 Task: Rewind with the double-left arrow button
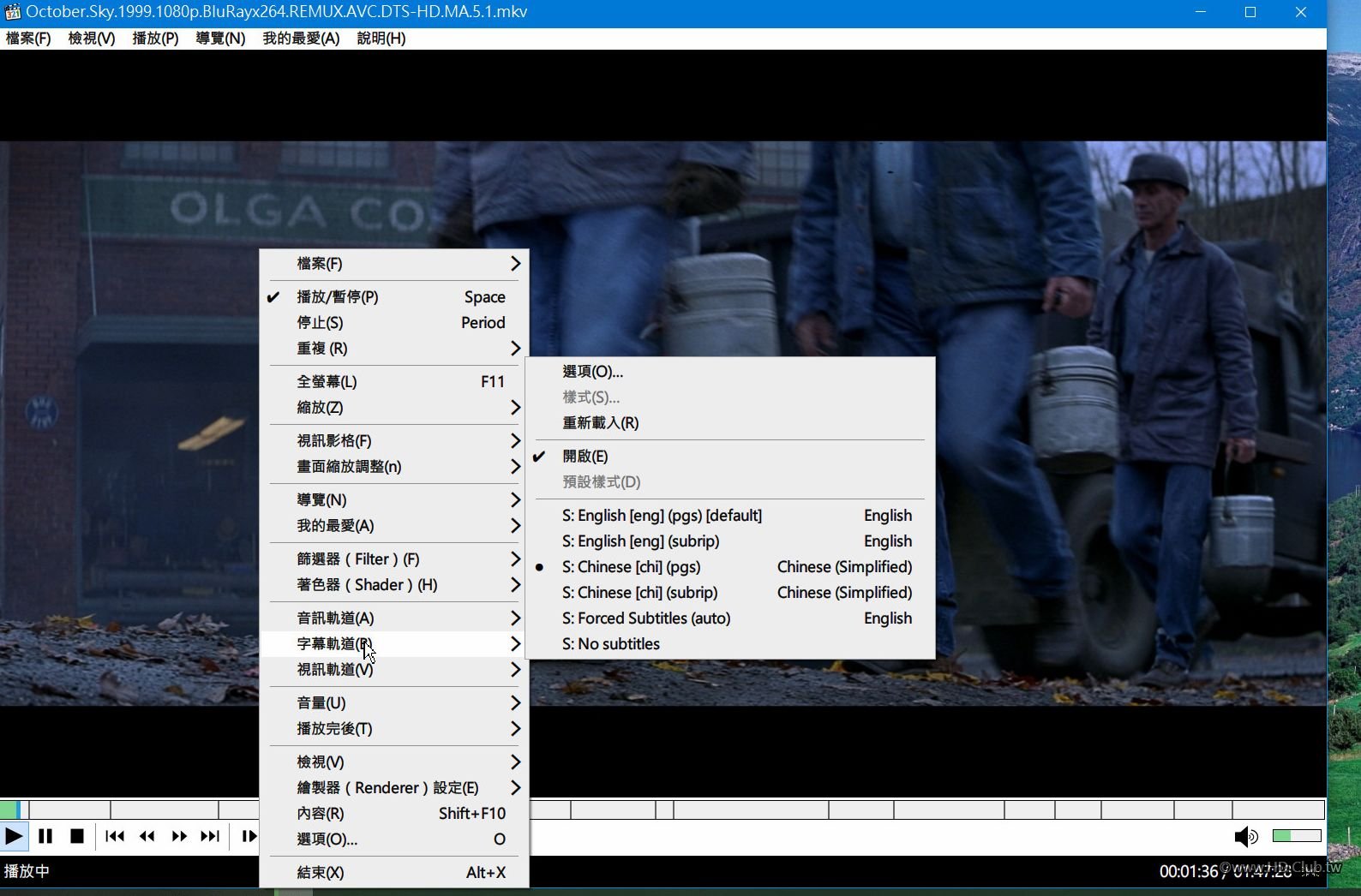click(x=147, y=836)
